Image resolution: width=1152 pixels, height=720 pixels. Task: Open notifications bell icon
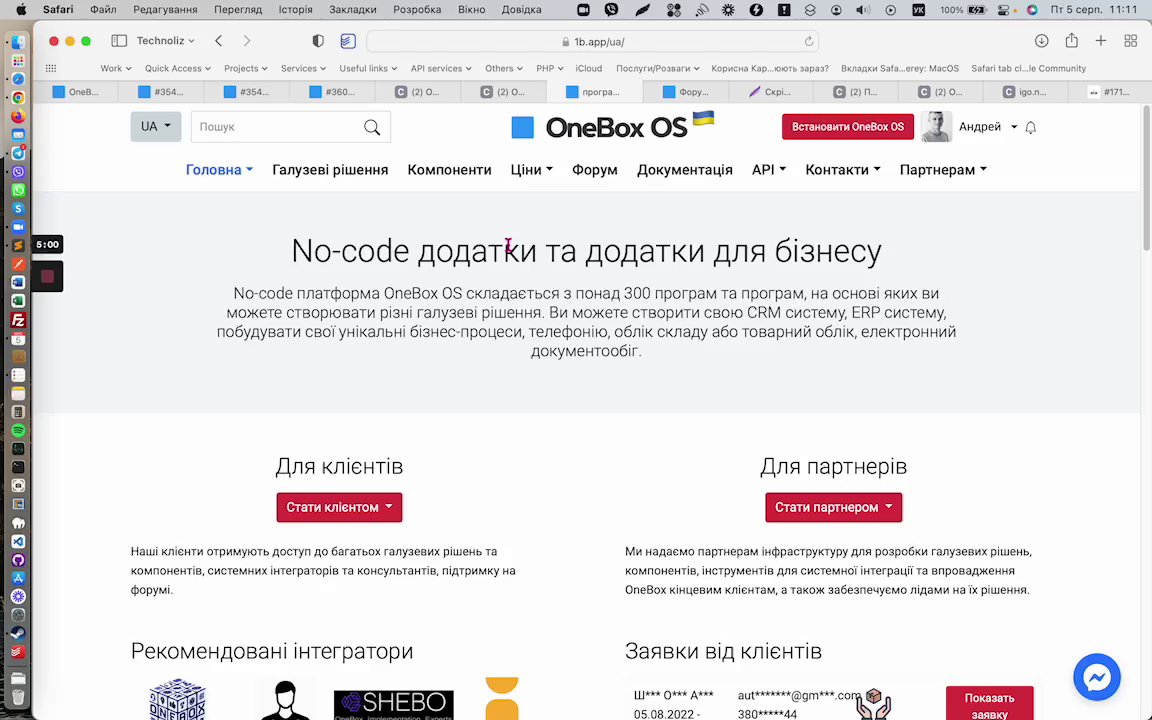pos(1031,127)
